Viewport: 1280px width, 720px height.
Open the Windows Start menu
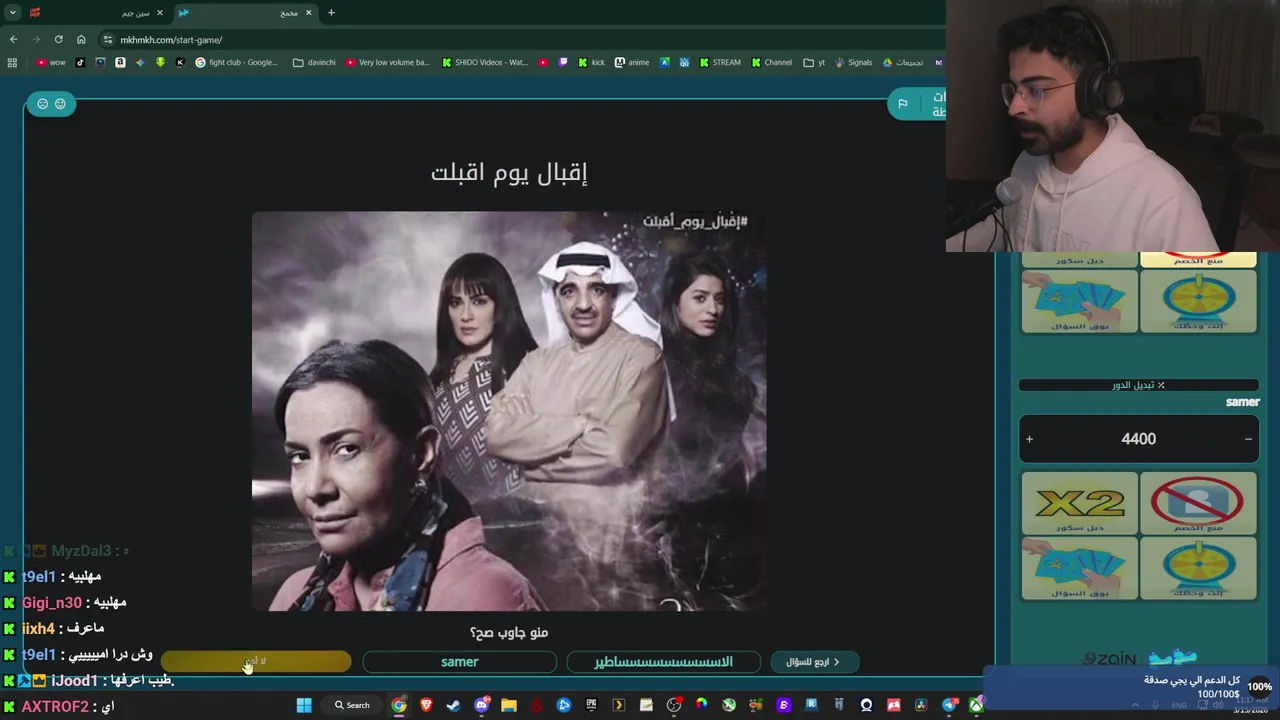304,705
